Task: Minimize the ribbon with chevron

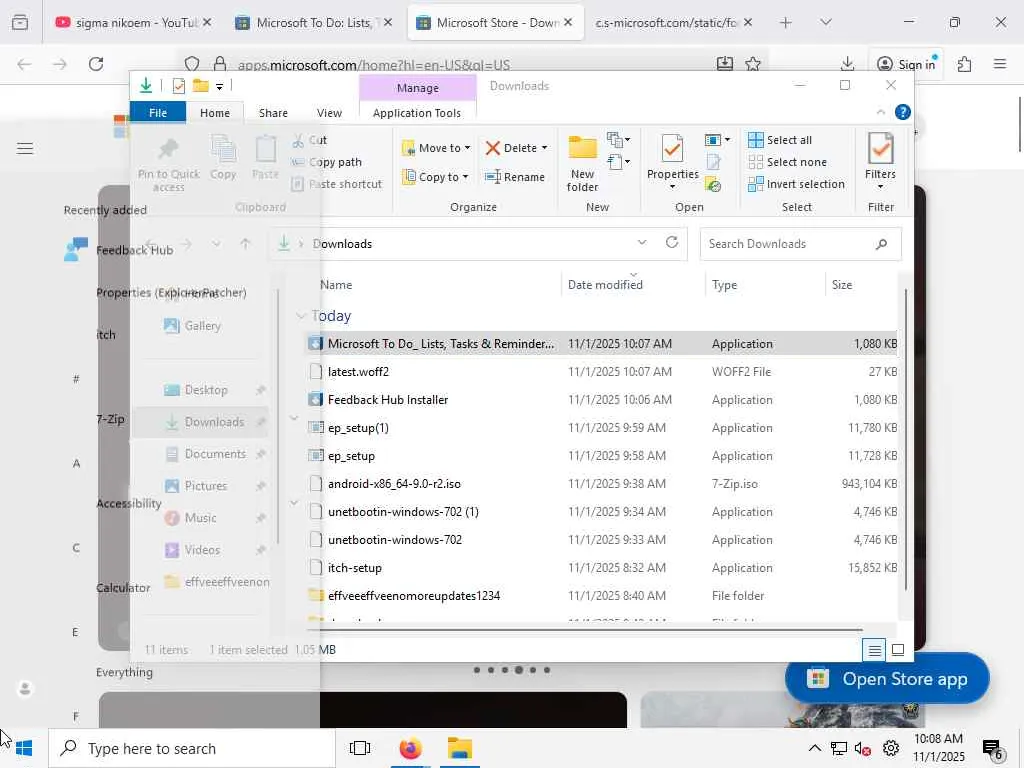Action: pos(880,112)
